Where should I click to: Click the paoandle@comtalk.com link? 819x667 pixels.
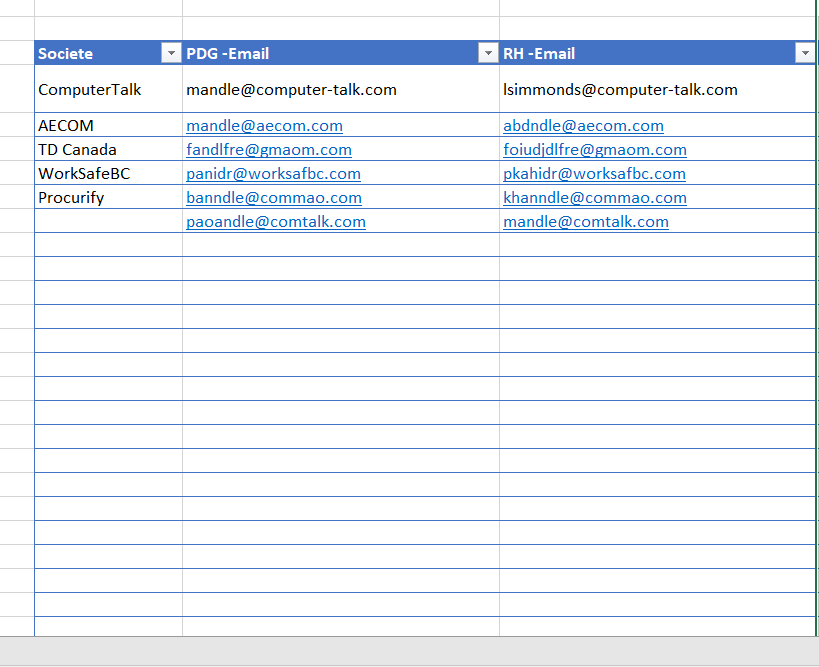[275, 222]
